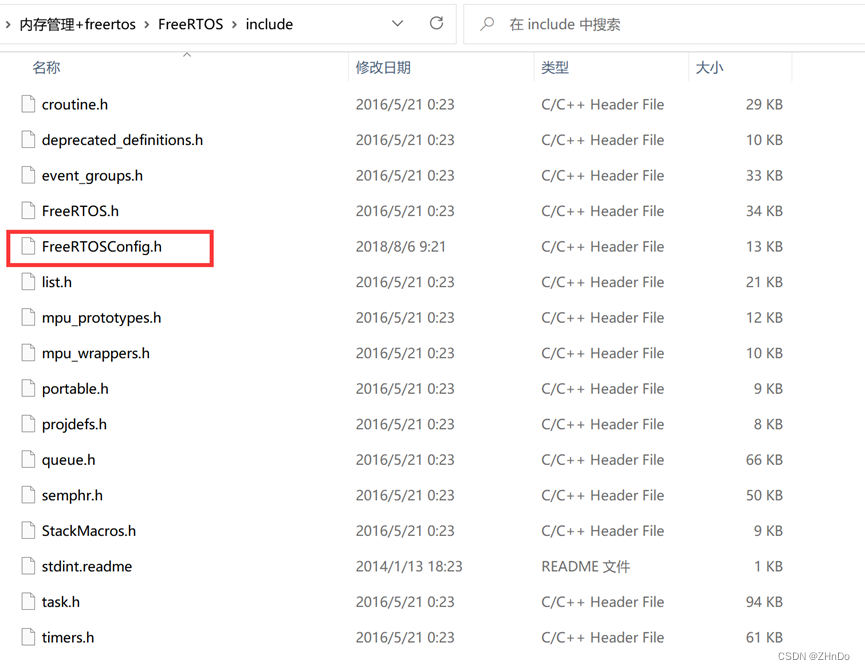Click the projdefs.h file icon
865x670 pixels.
(28, 424)
